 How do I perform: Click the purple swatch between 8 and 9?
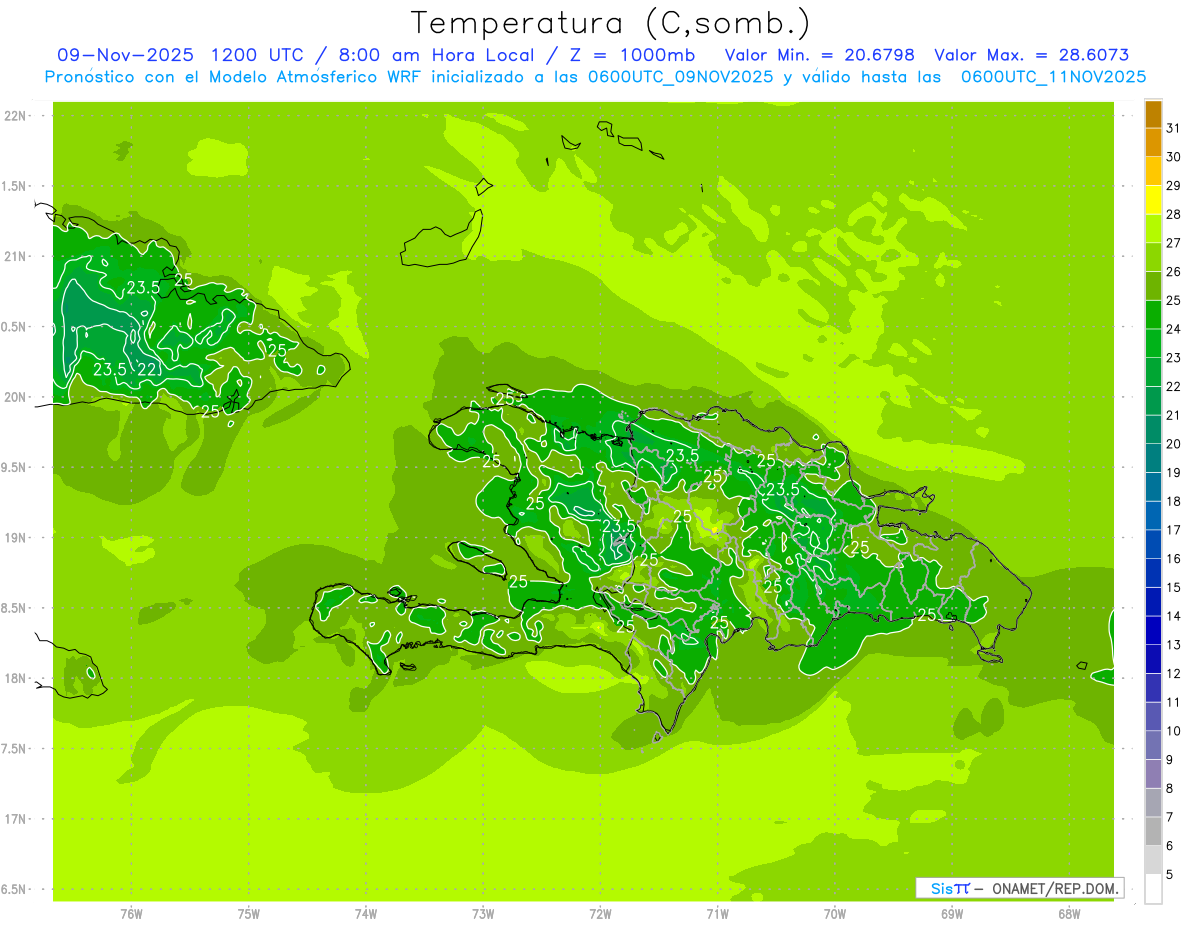[x=1153, y=774]
